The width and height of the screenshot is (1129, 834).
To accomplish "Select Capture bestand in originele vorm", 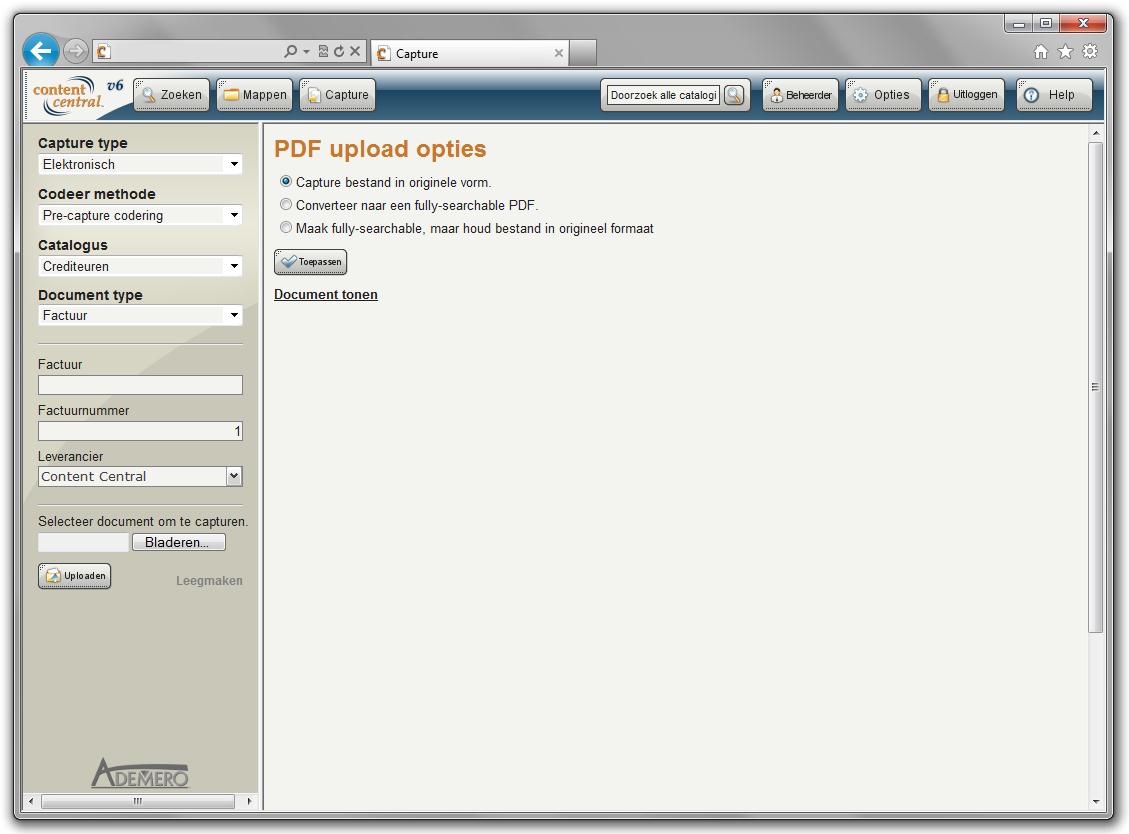I will (286, 182).
